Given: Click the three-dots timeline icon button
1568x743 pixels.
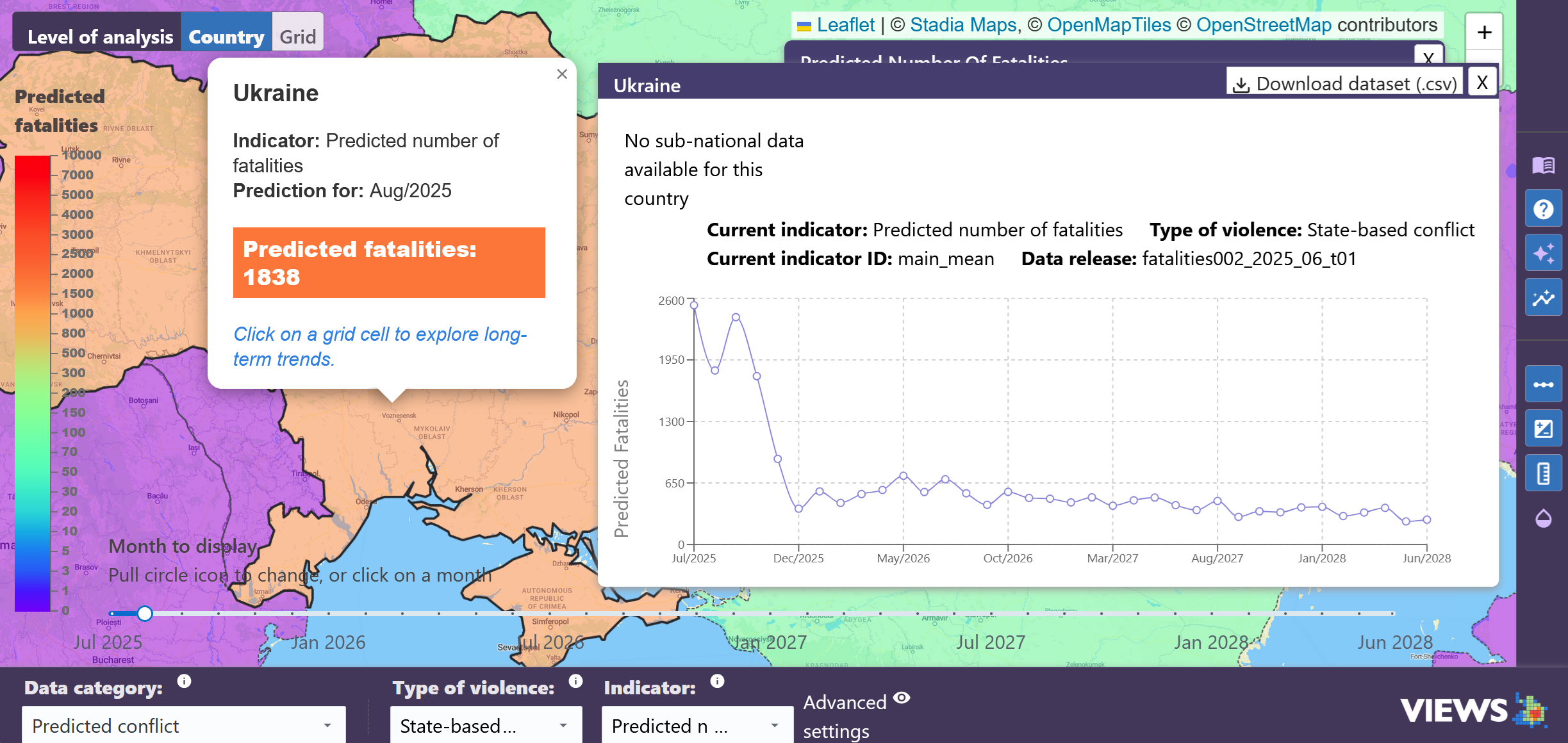Looking at the screenshot, I should [1543, 384].
